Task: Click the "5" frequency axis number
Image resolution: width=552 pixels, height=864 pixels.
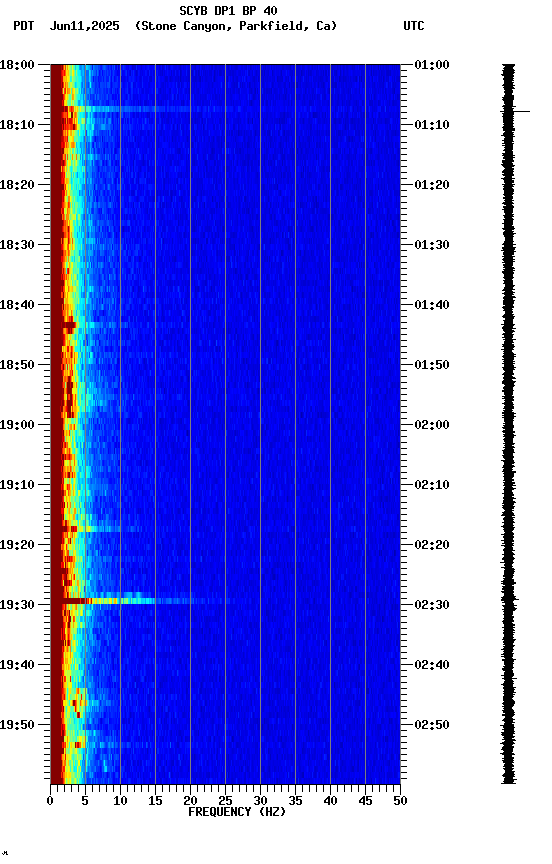Action: (85, 801)
